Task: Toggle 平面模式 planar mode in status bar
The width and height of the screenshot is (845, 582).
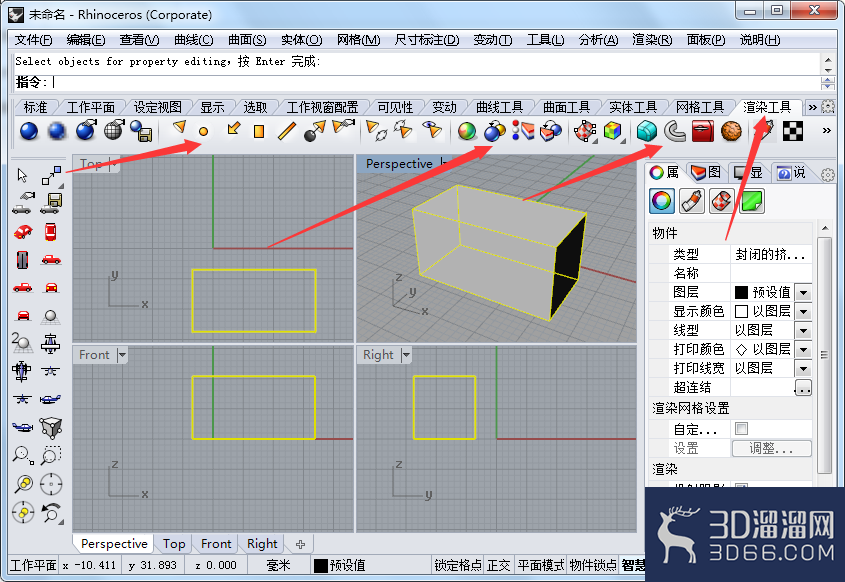Action: pyautogui.click(x=541, y=565)
